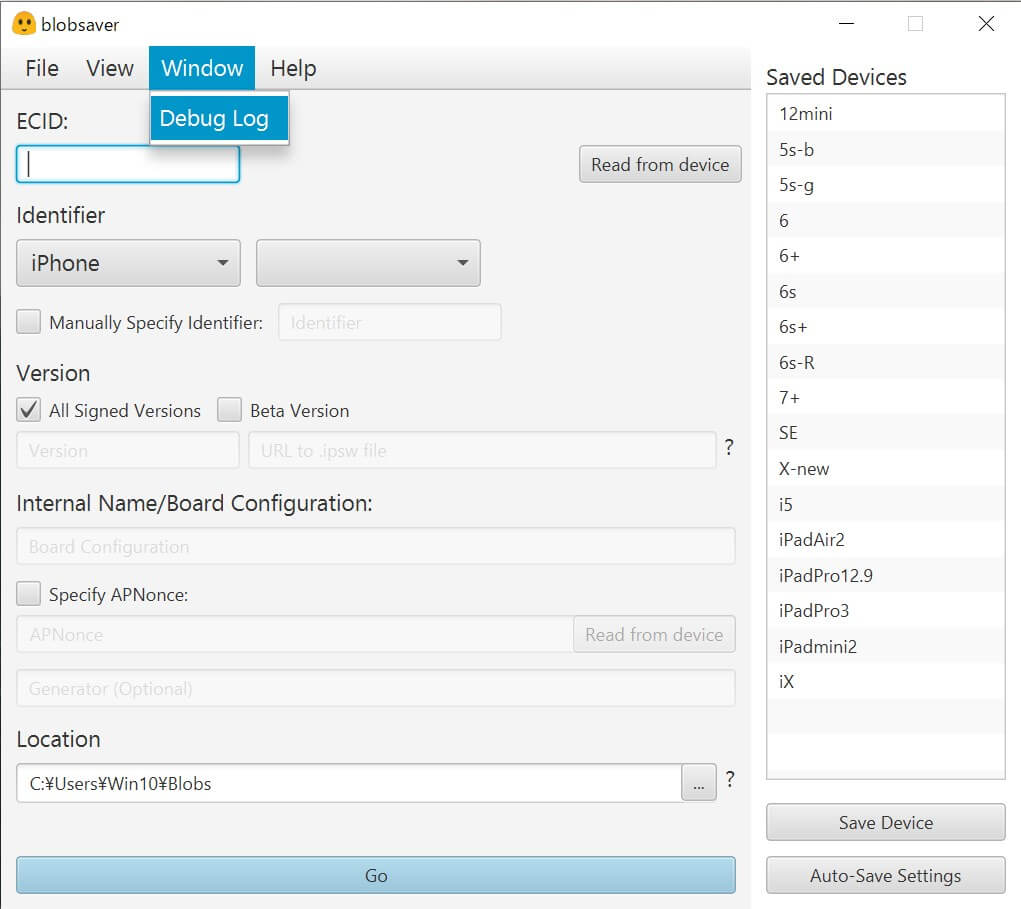Open Auto-Save Settings
The height and width of the screenshot is (909, 1021).
tap(885, 875)
